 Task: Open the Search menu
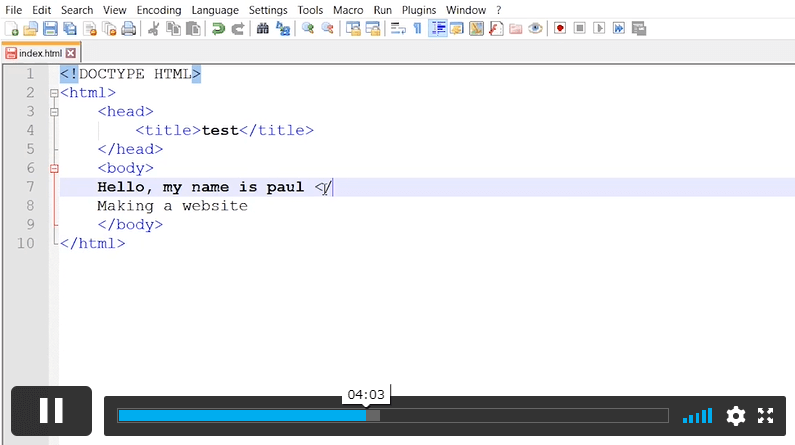(x=77, y=10)
